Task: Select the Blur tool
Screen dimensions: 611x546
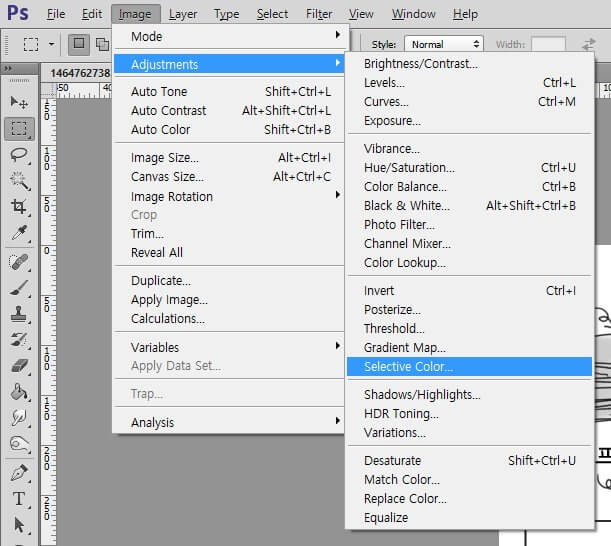Action: (19, 417)
